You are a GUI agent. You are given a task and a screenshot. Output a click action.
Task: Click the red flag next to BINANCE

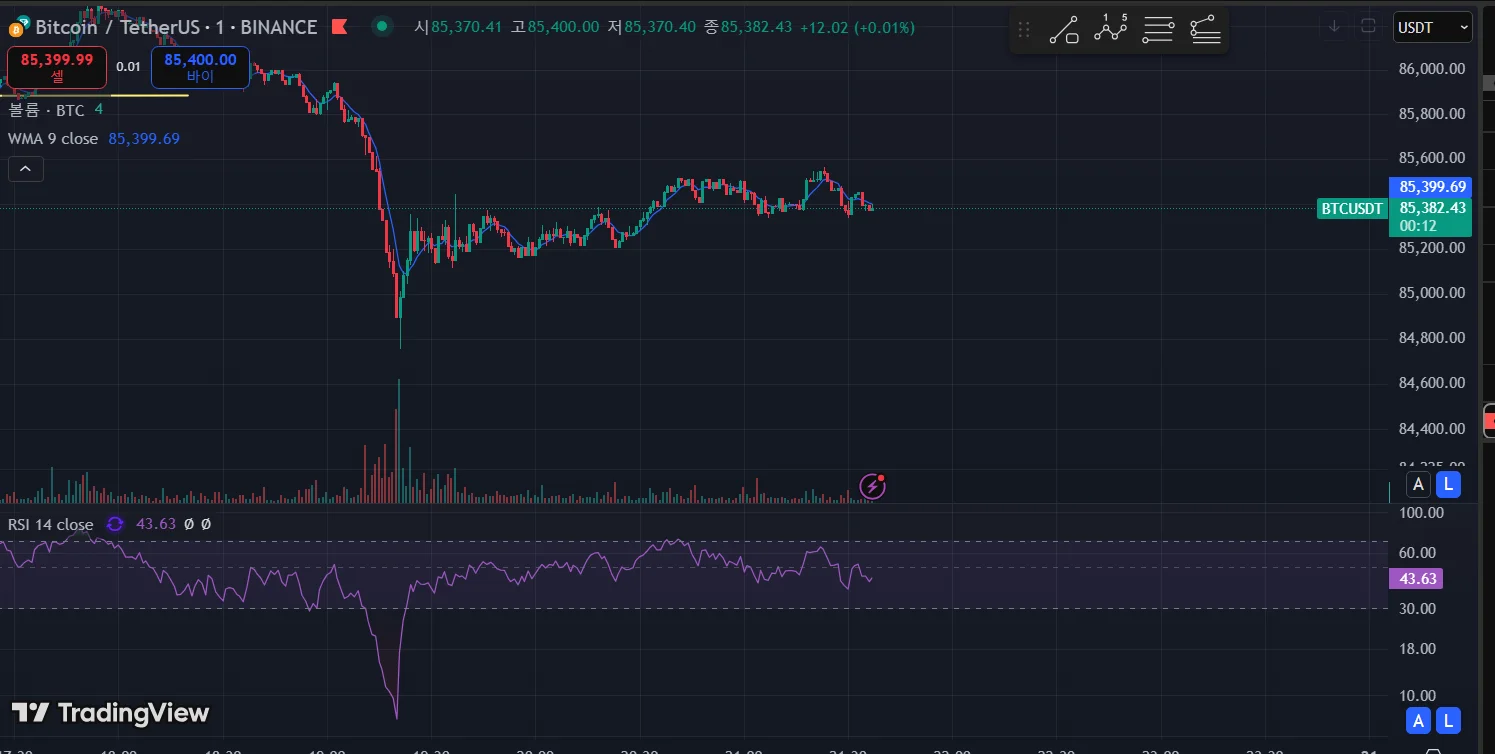(340, 27)
